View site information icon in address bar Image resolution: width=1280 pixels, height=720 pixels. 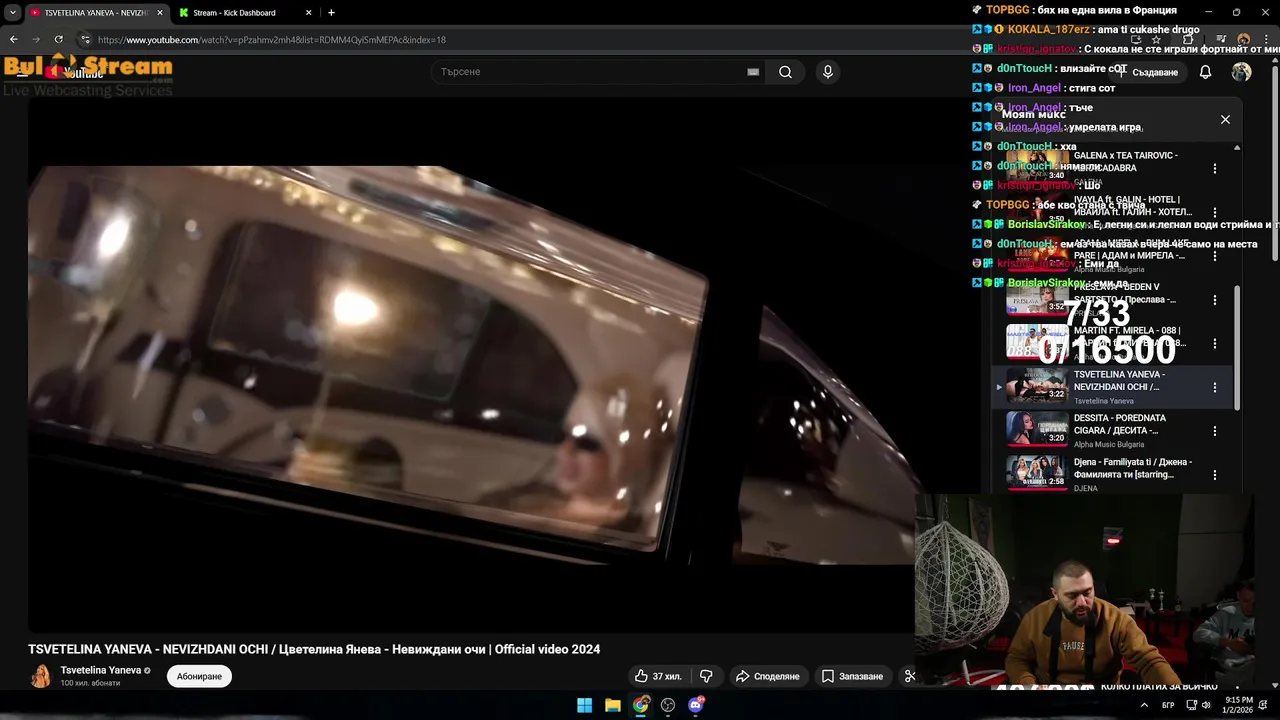(85, 40)
